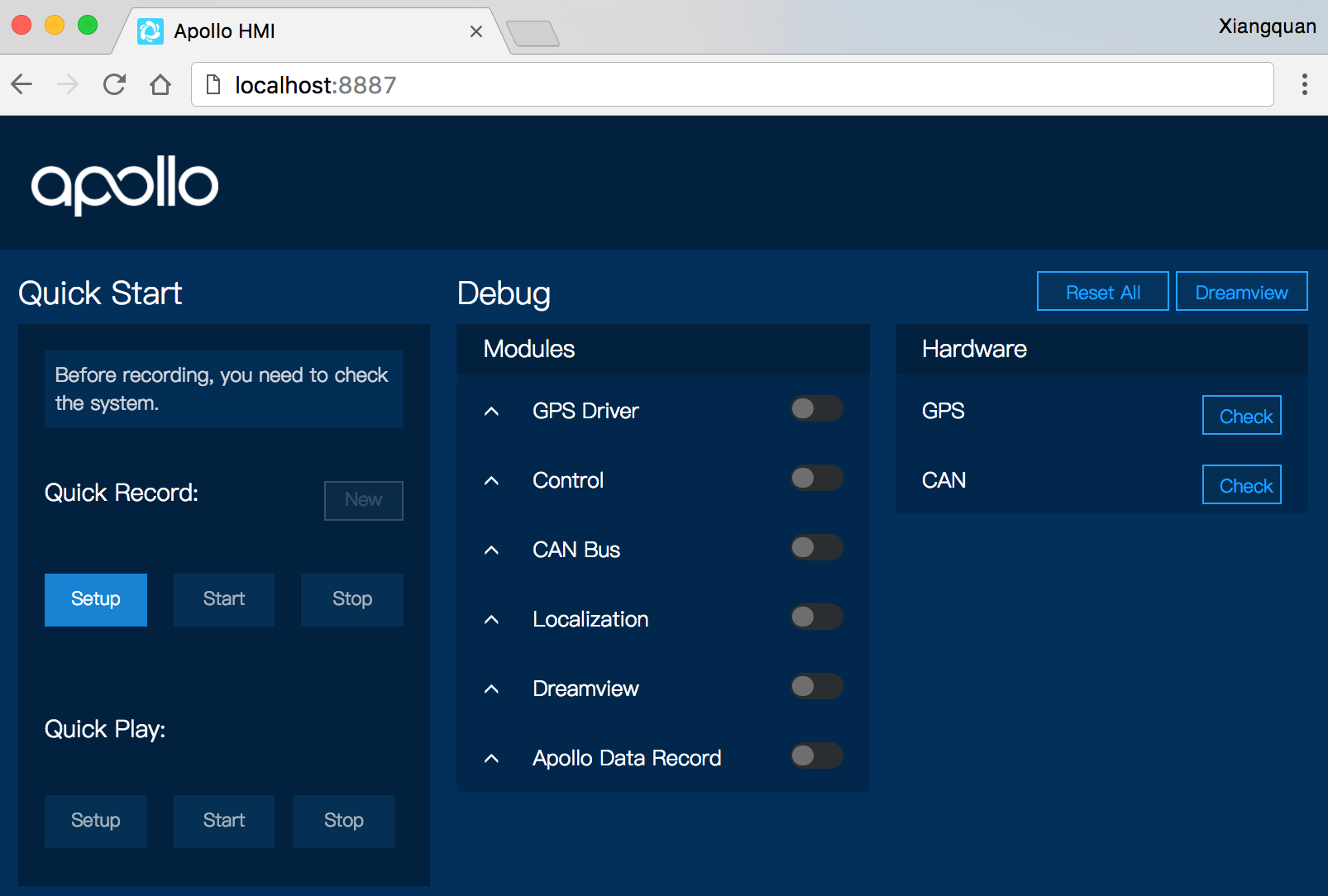Click the 'Before recording' notice message
The image size is (1328, 896).
point(224,389)
